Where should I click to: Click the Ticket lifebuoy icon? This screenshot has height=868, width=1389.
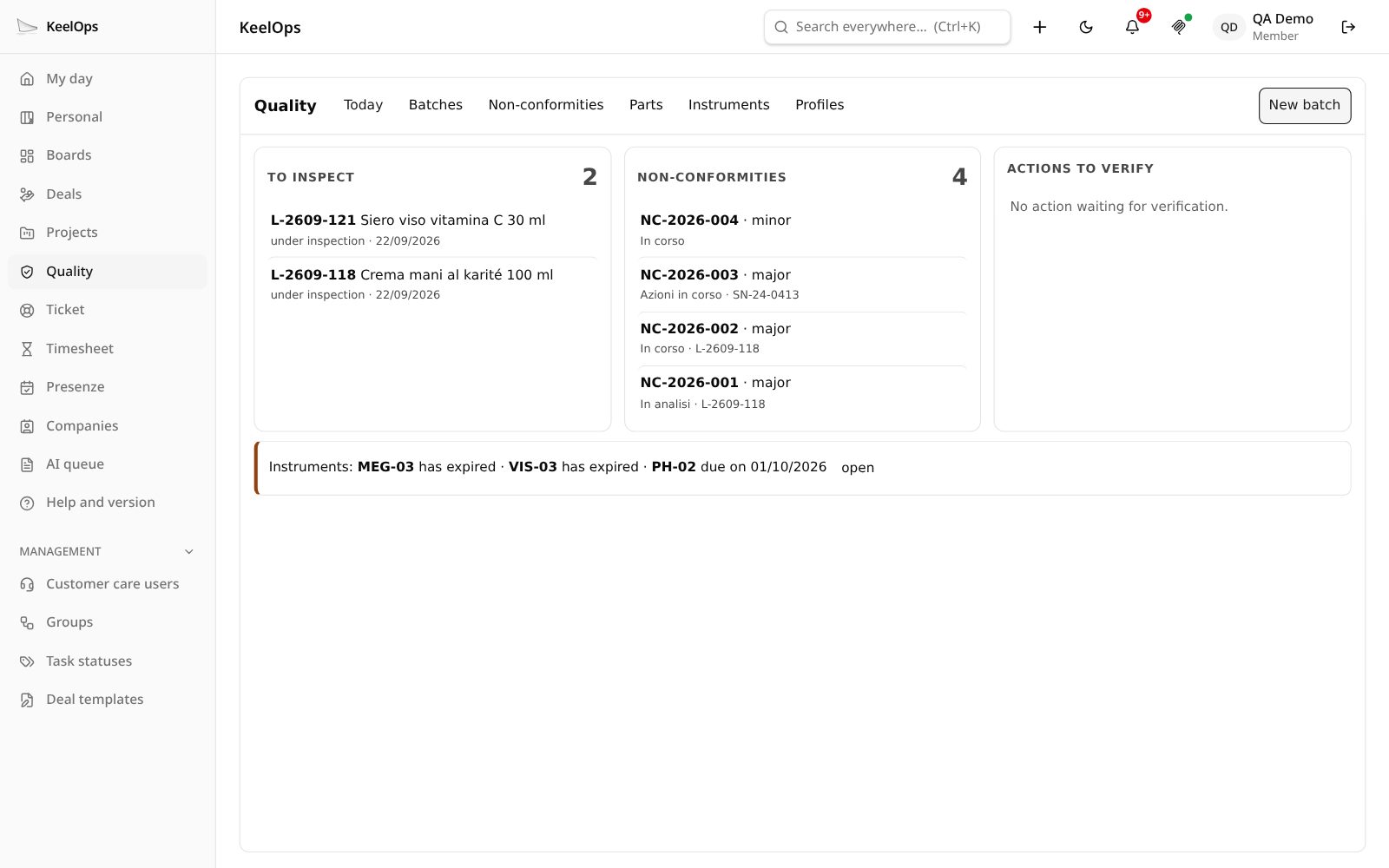tap(27, 310)
